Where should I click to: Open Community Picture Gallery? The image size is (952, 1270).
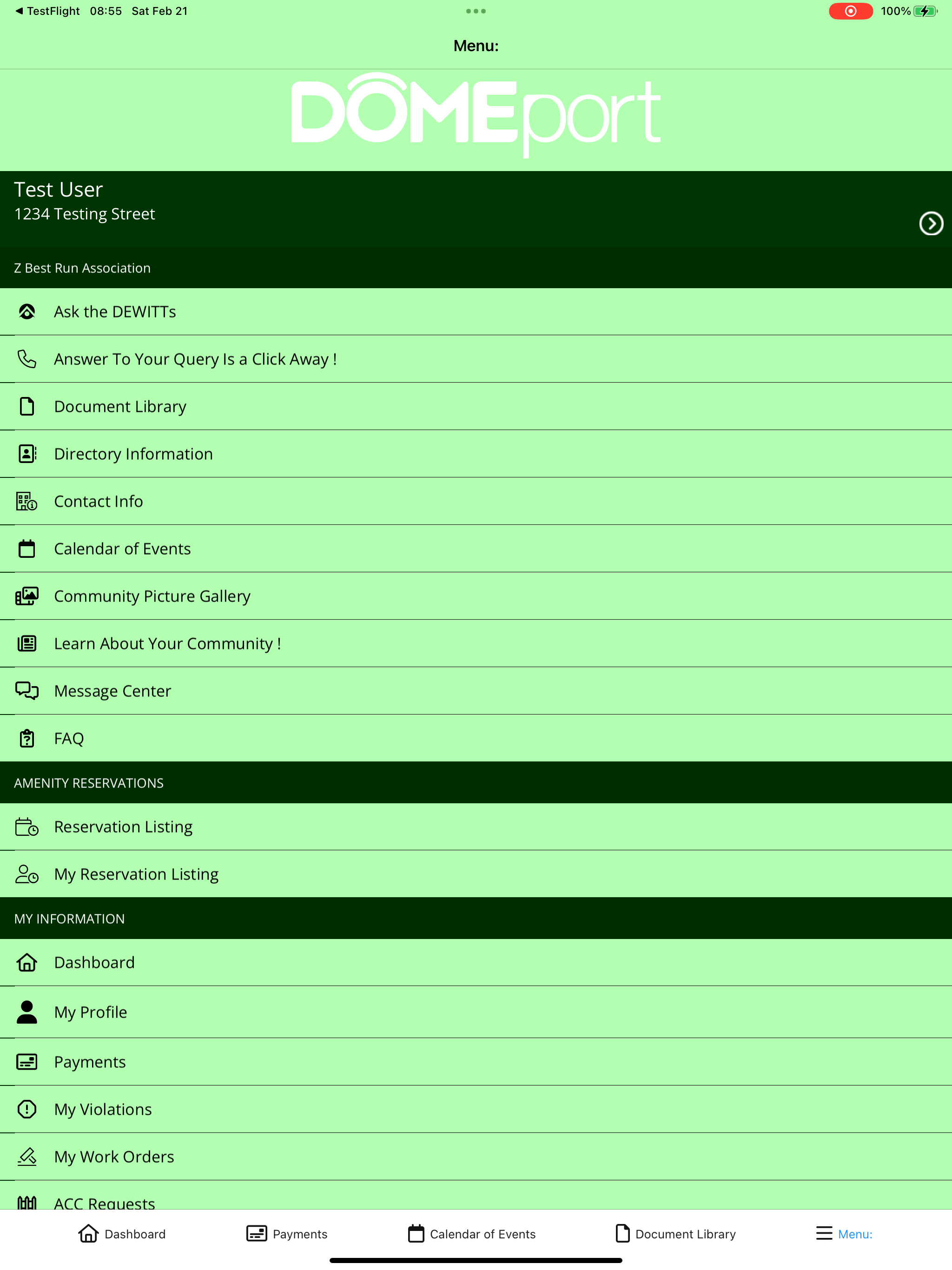click(476, 596)
